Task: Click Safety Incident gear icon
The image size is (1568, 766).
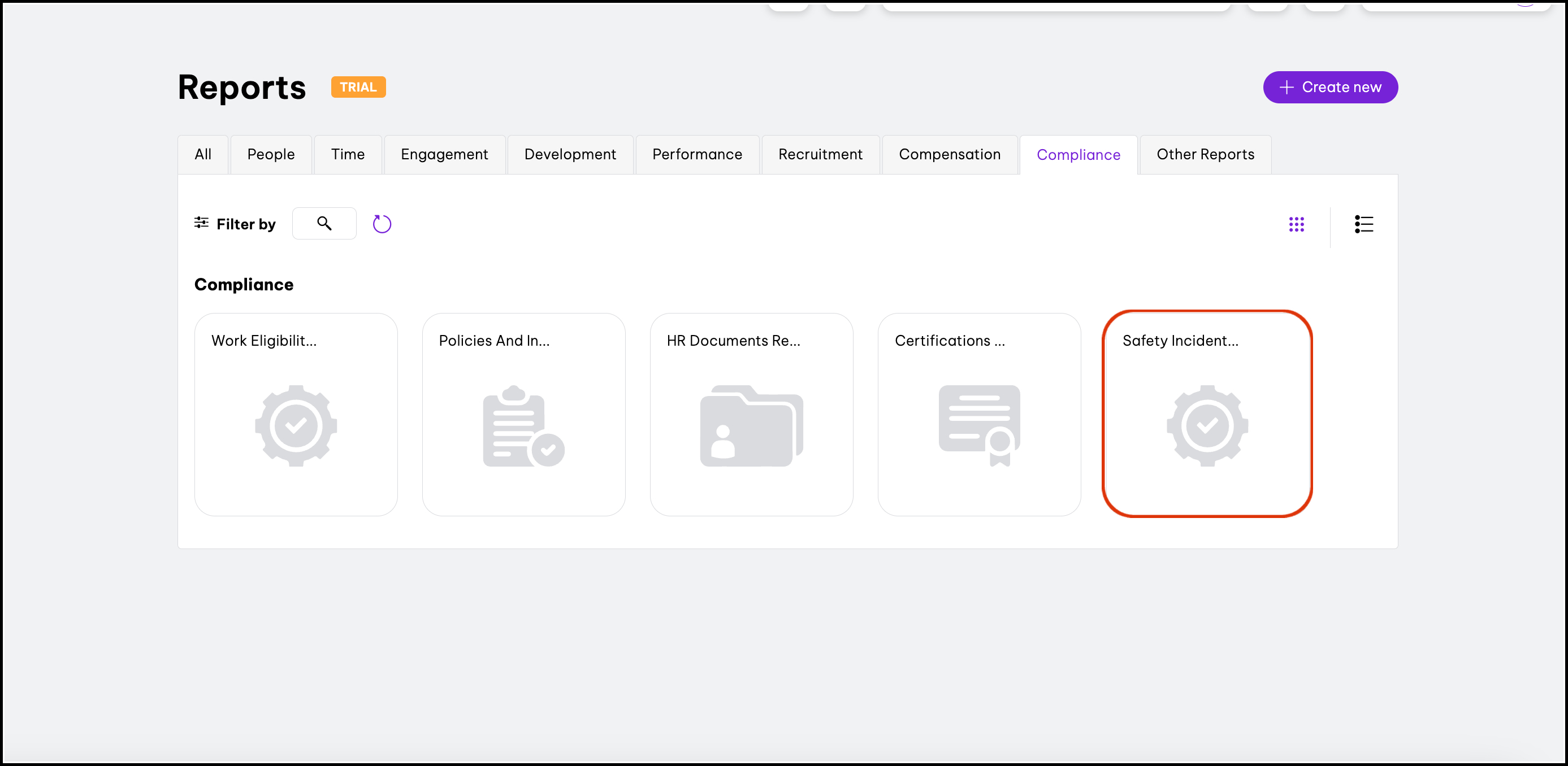Action: tap(1207, 426)
